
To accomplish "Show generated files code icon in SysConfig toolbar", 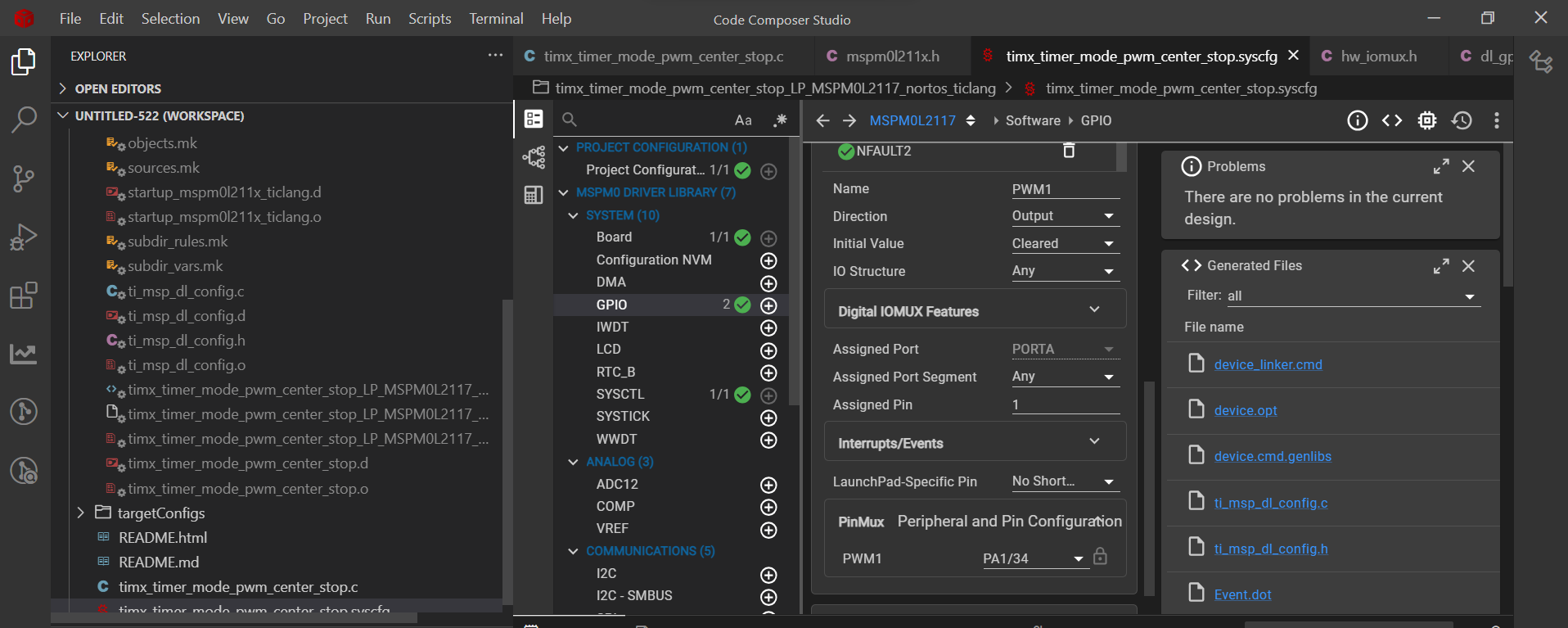I will point(1392,121).
